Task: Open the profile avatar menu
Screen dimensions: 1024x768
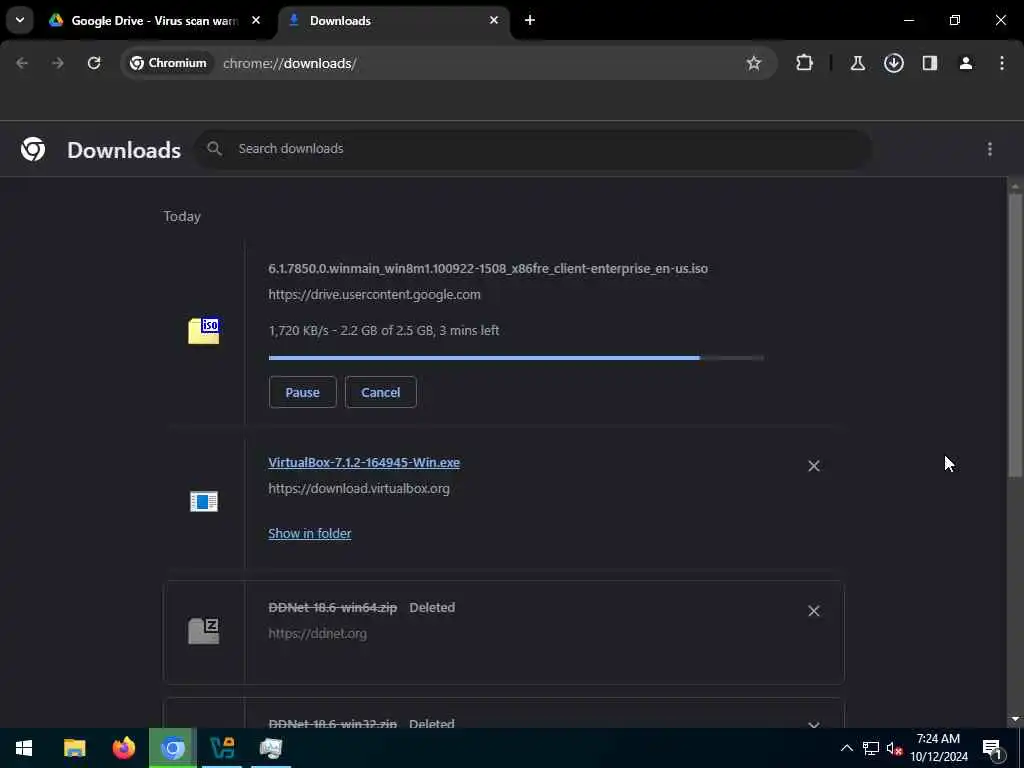Action: click(965, 63)
